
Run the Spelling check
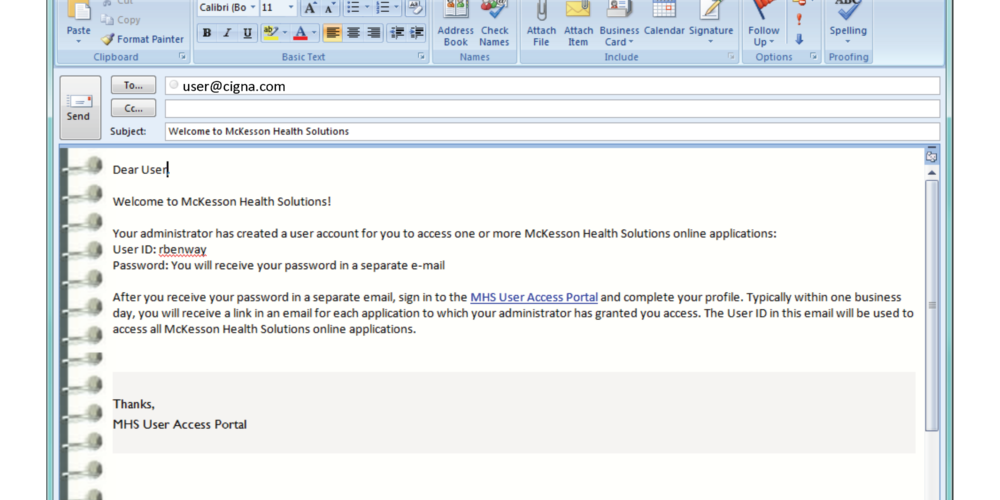847,20
